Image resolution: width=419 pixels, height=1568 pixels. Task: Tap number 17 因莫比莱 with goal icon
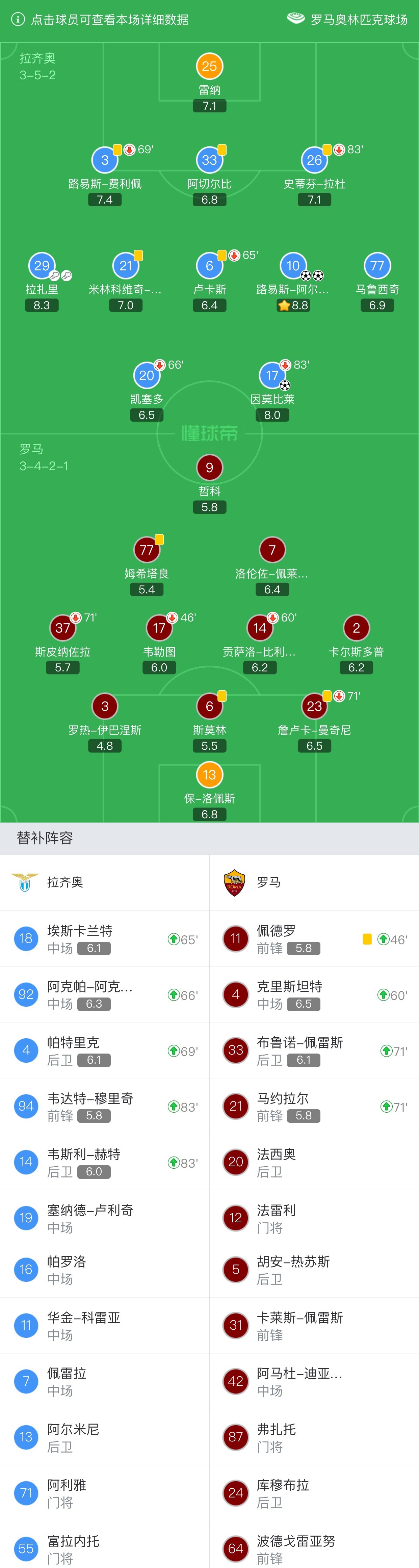click(x=272, y=391)
